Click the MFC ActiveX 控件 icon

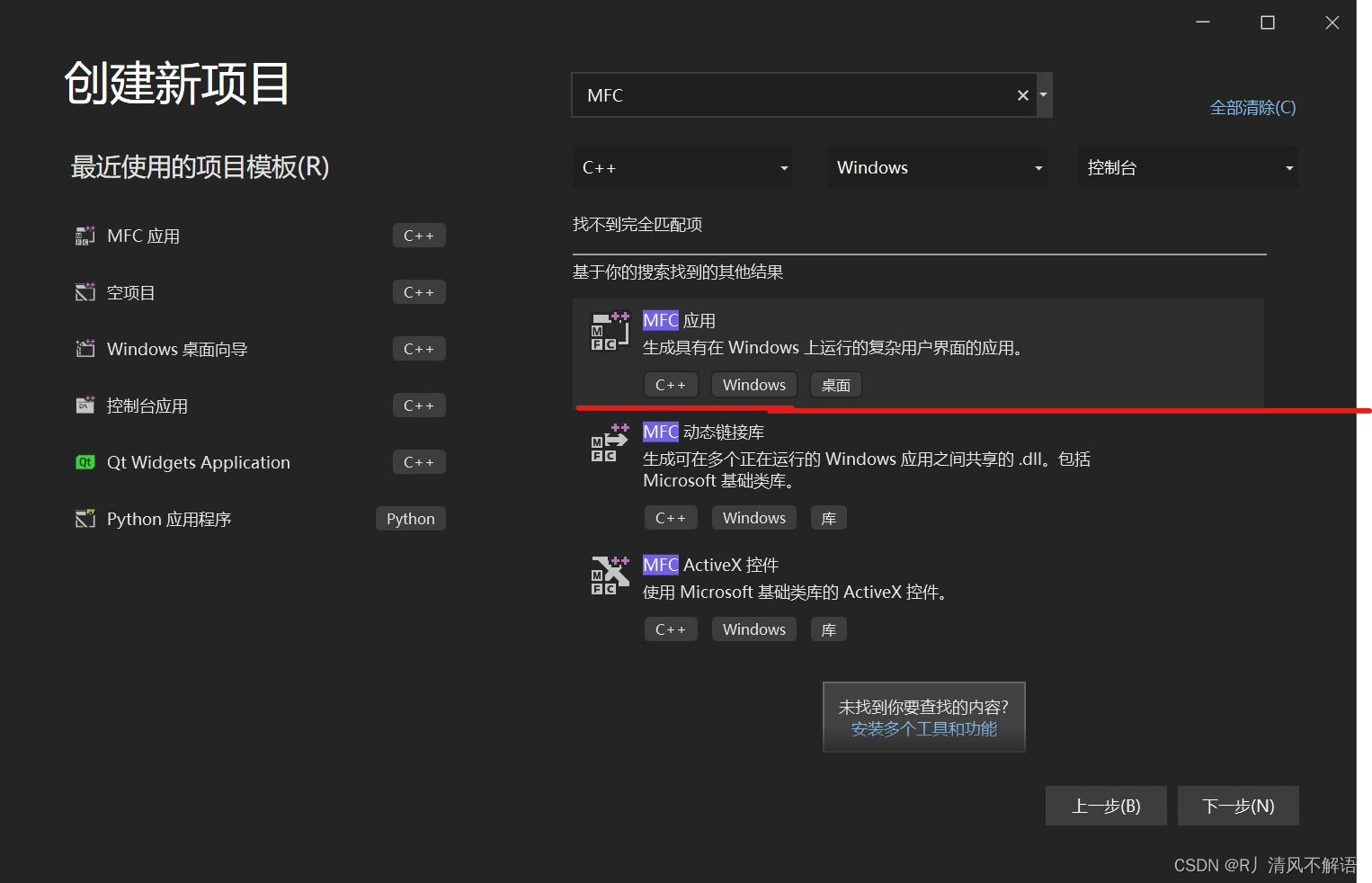(609, 575)
